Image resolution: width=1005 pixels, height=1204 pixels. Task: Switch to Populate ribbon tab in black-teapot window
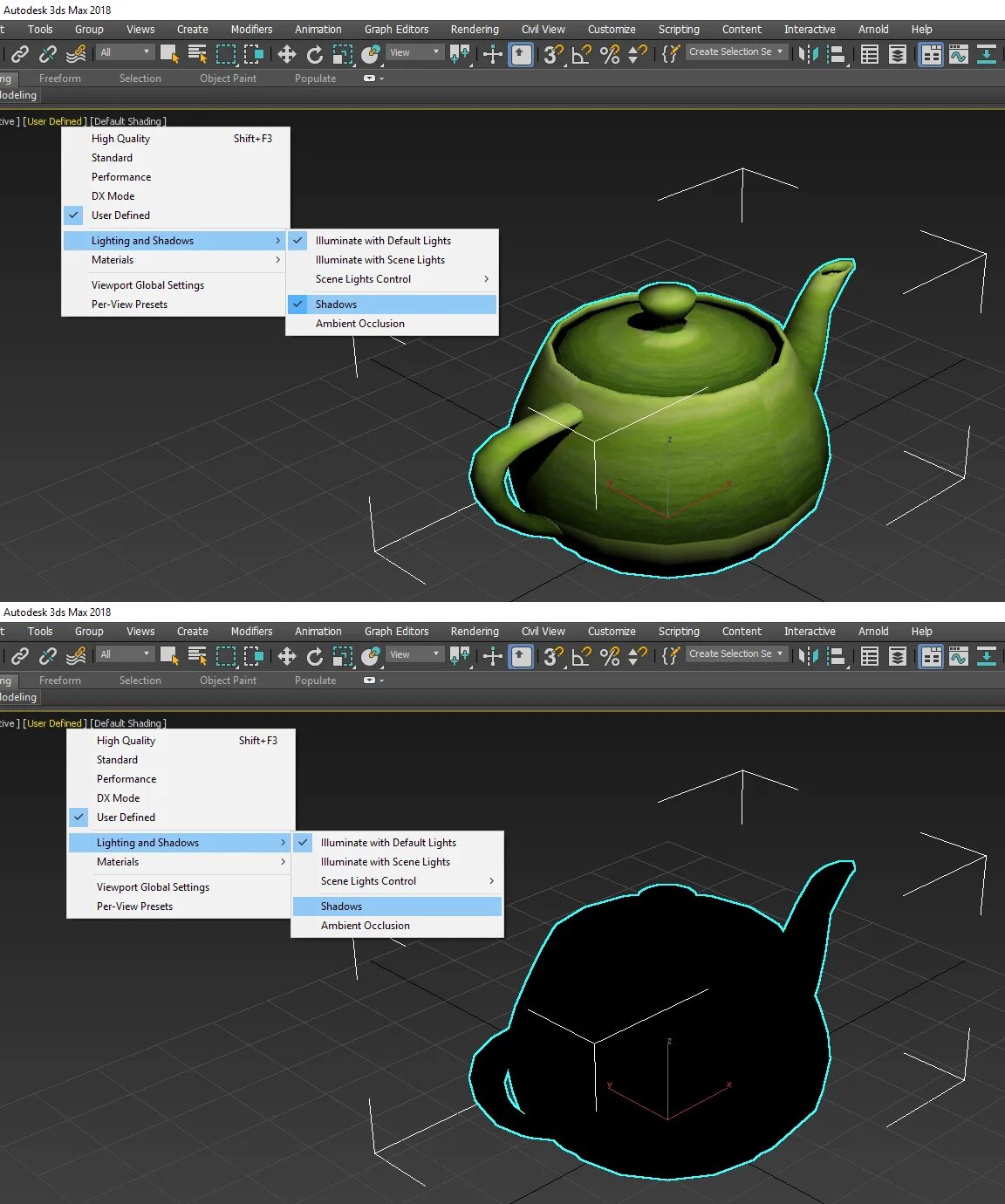click(x=315, y=681)
